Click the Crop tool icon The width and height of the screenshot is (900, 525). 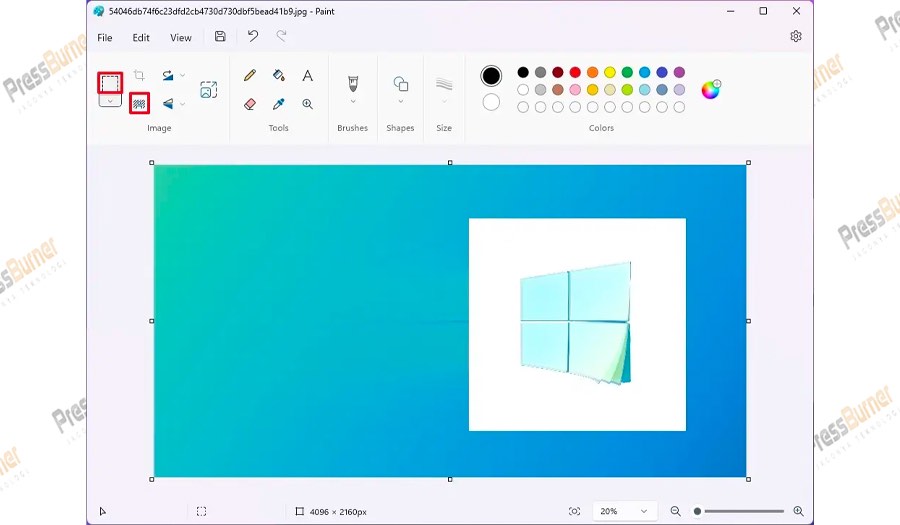(139, 76)
